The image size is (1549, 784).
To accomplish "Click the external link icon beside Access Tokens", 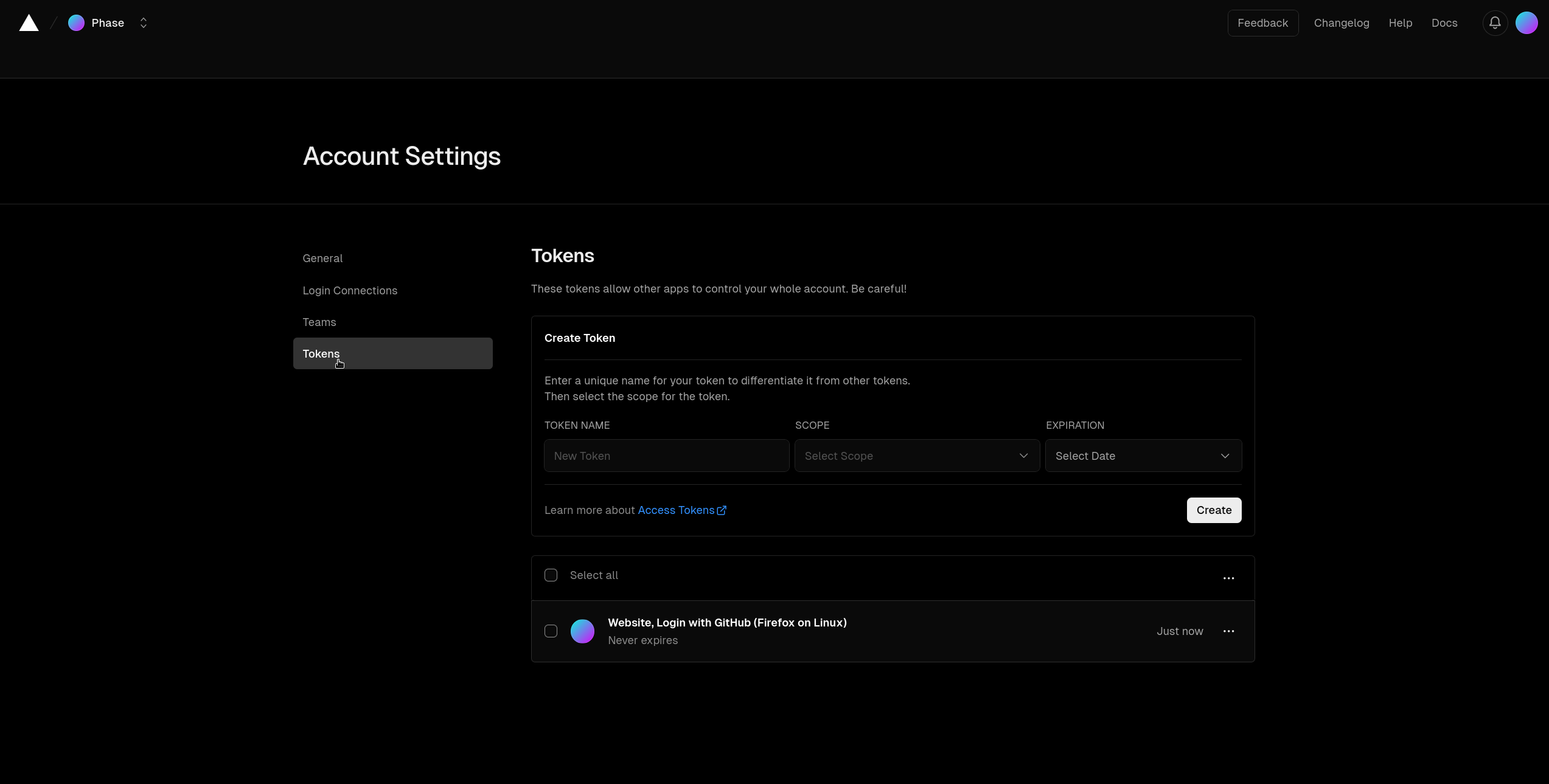I will (x=722, y=510).
